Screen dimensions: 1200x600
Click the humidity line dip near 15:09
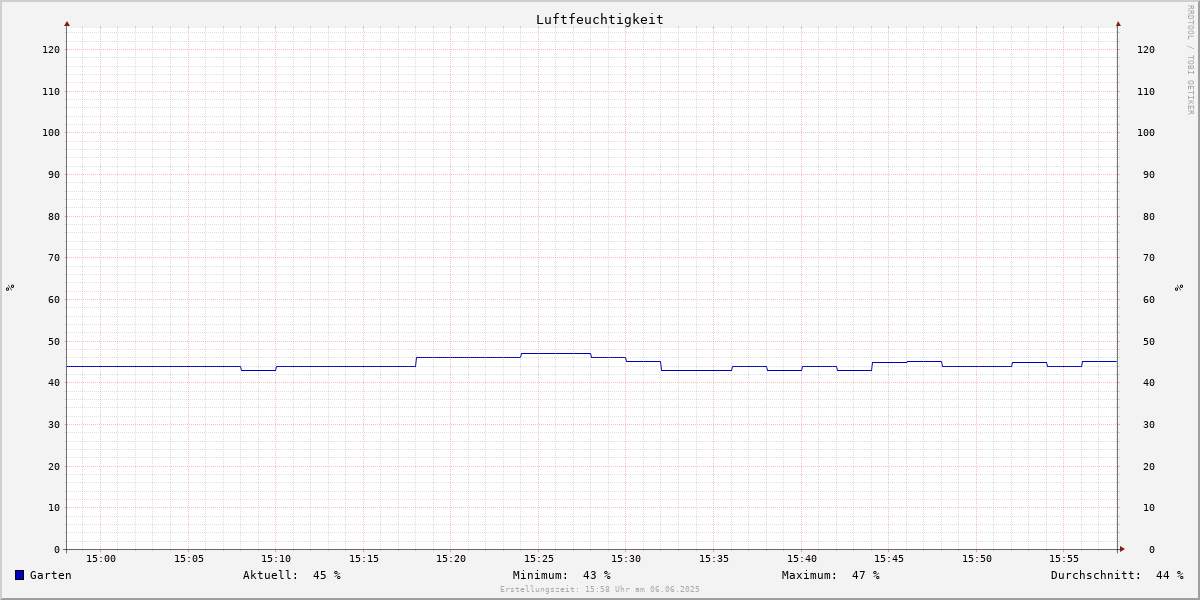pyautogui.click(x=258, y=370)
